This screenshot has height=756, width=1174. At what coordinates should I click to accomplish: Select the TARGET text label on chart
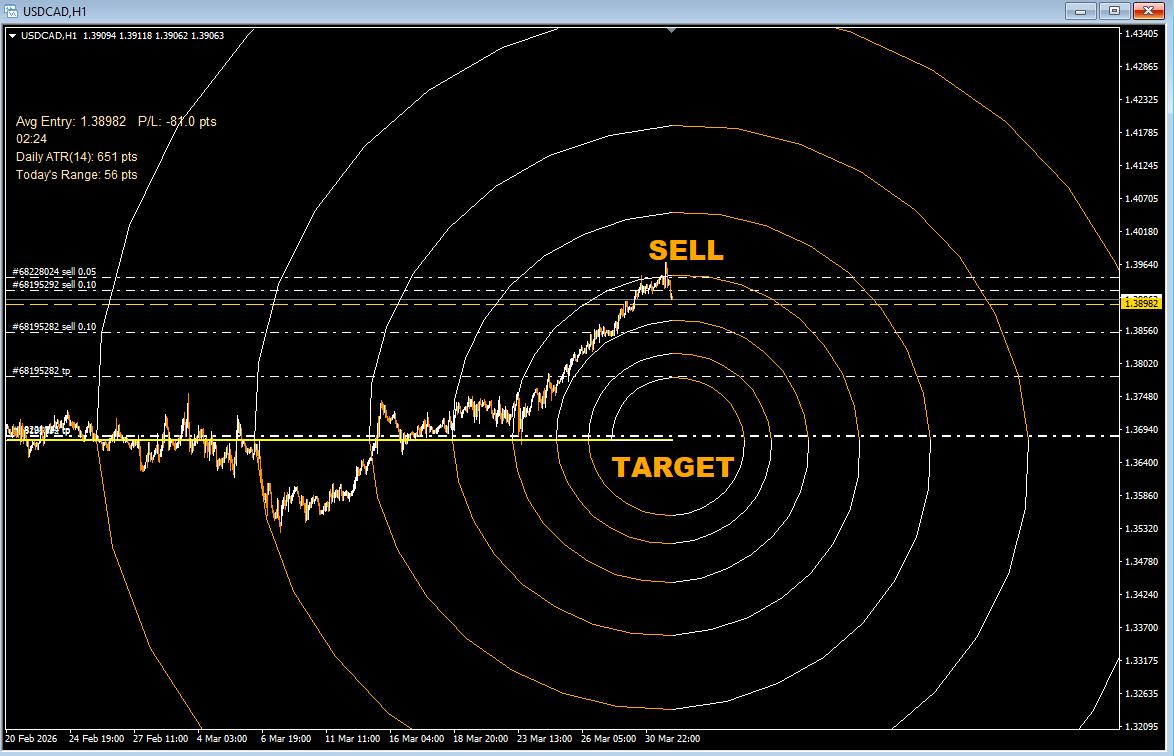tap(673, 467)
